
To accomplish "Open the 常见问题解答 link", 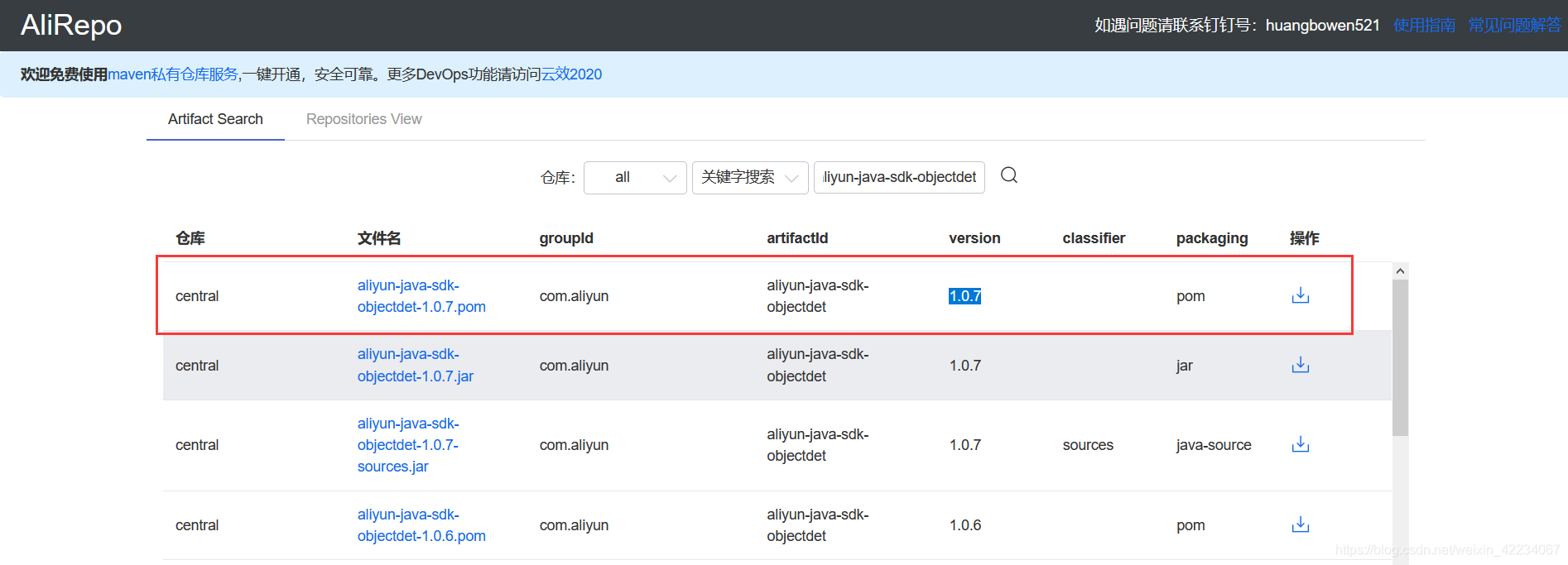I will [x=1514, y=25].
